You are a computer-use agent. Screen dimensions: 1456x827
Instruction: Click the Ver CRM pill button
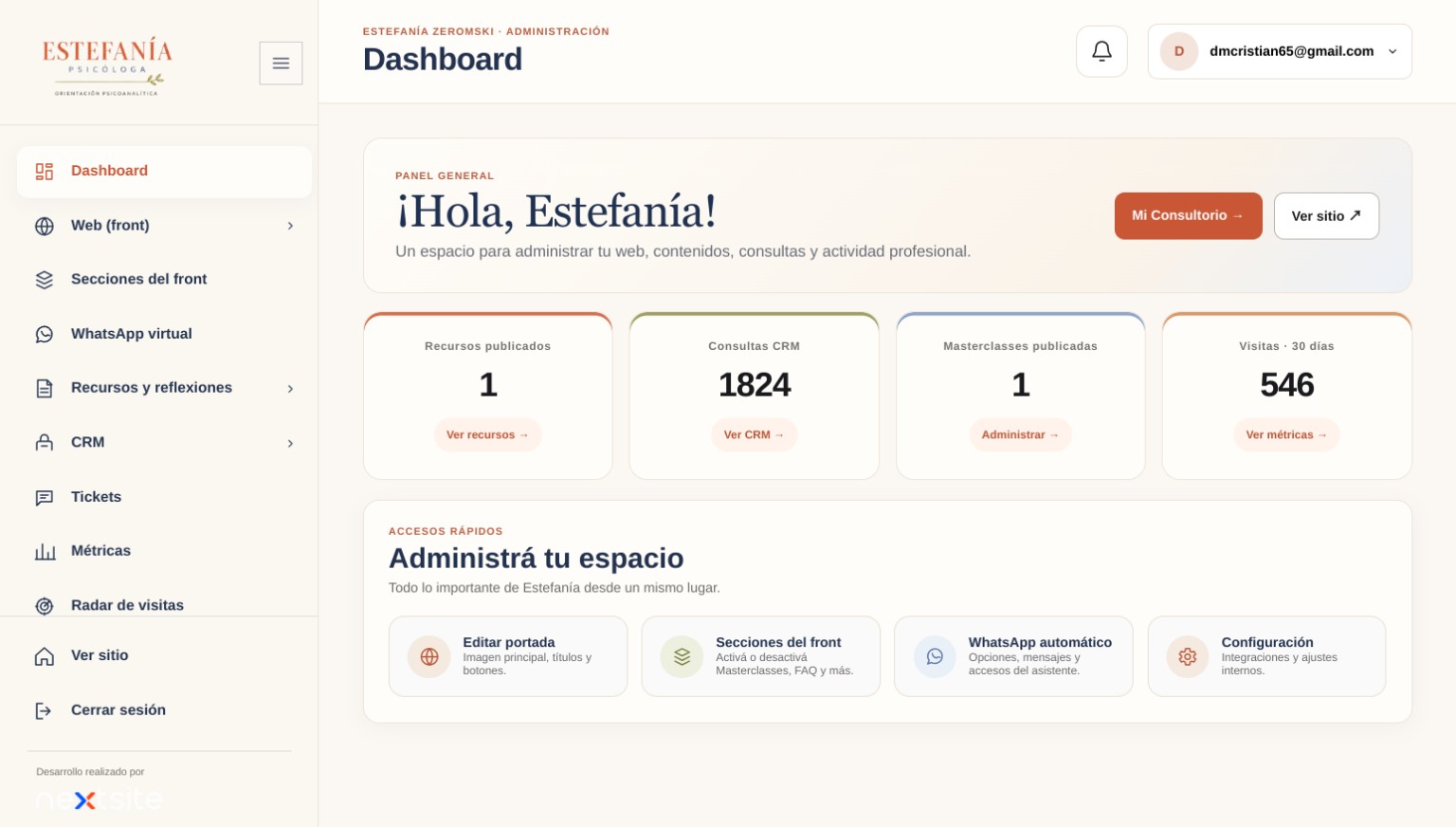pos(754,434)
